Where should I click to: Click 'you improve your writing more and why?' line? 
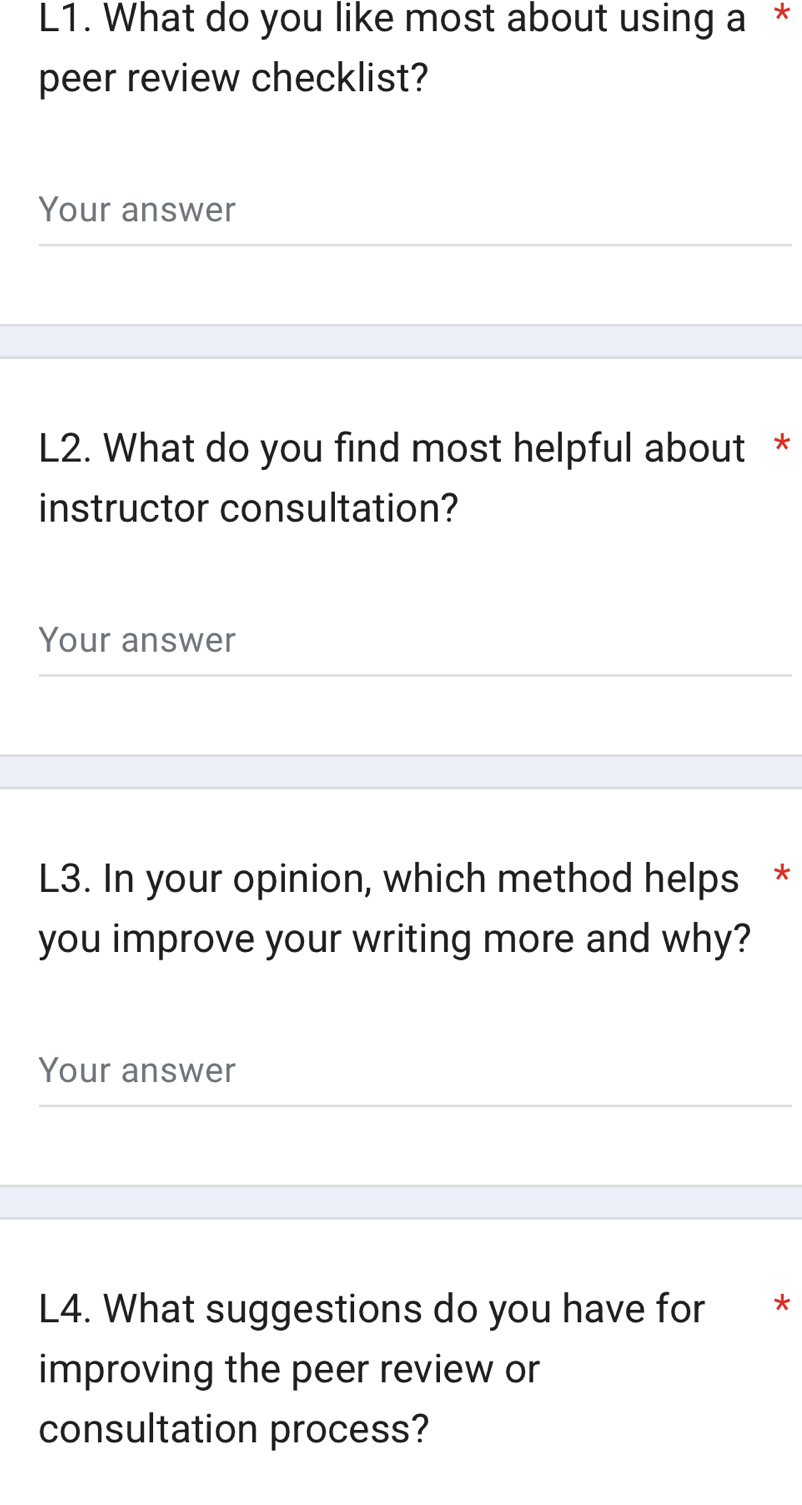point(394,938)
